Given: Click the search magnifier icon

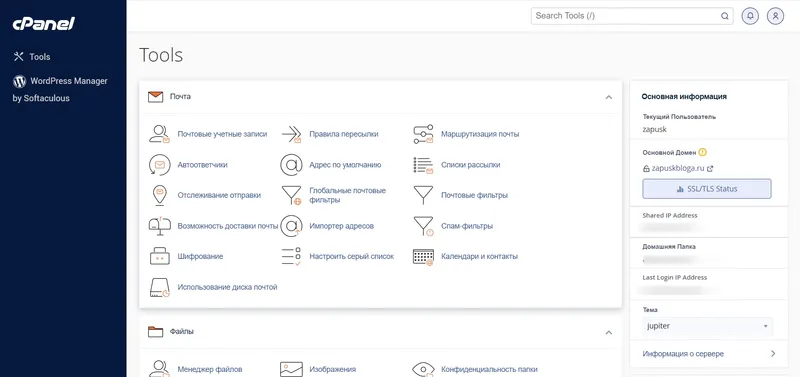Looking at the screenshot, I should [x=724, y=16].
